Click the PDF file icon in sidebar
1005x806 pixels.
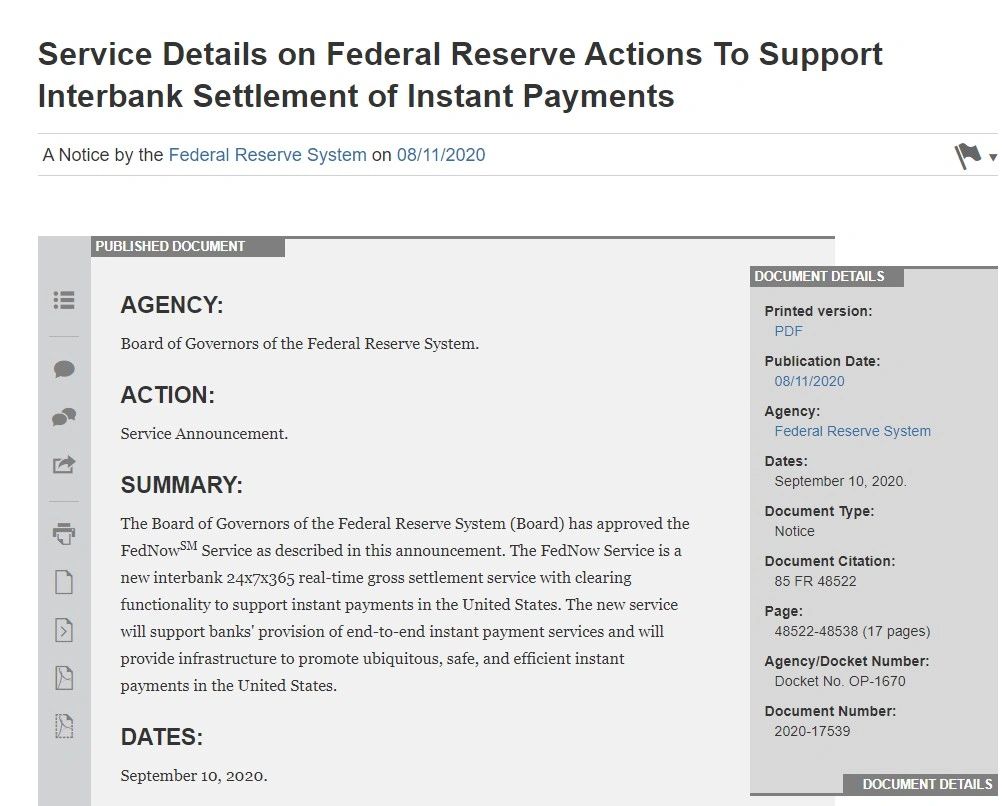click(64, 678)
